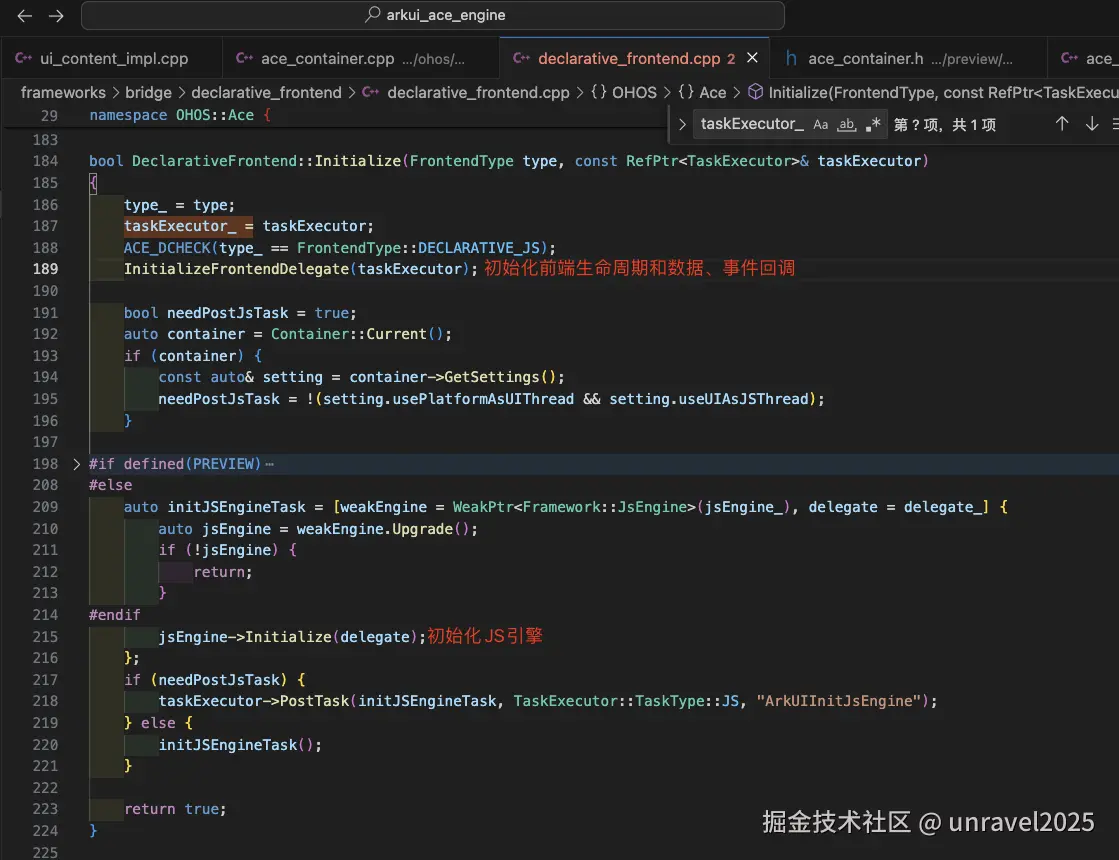Image resolution: width=1119 pixels, height=860 pixels.
Task: Click line number 184 in gutter
Action: [x=45, y=161]
